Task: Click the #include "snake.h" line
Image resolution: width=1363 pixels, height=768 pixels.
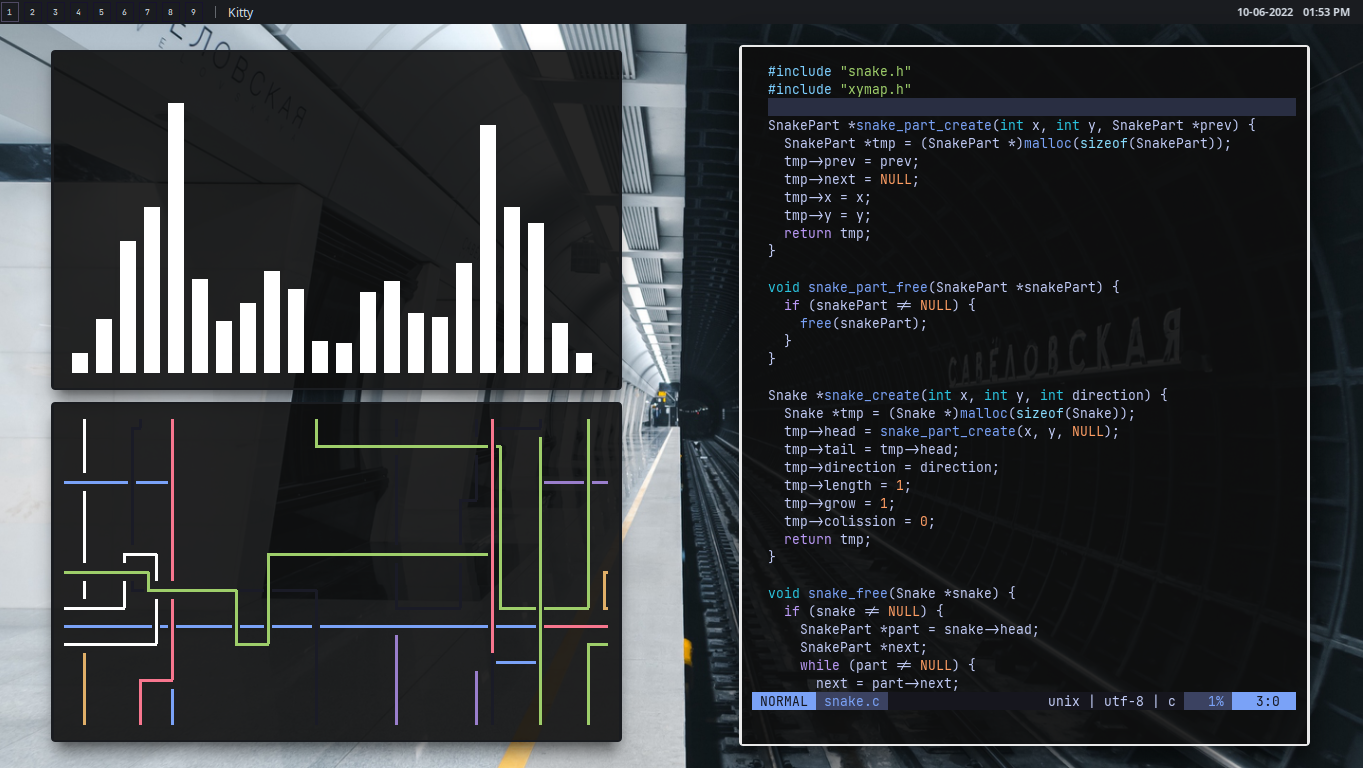Action: [x=840, y=71]
